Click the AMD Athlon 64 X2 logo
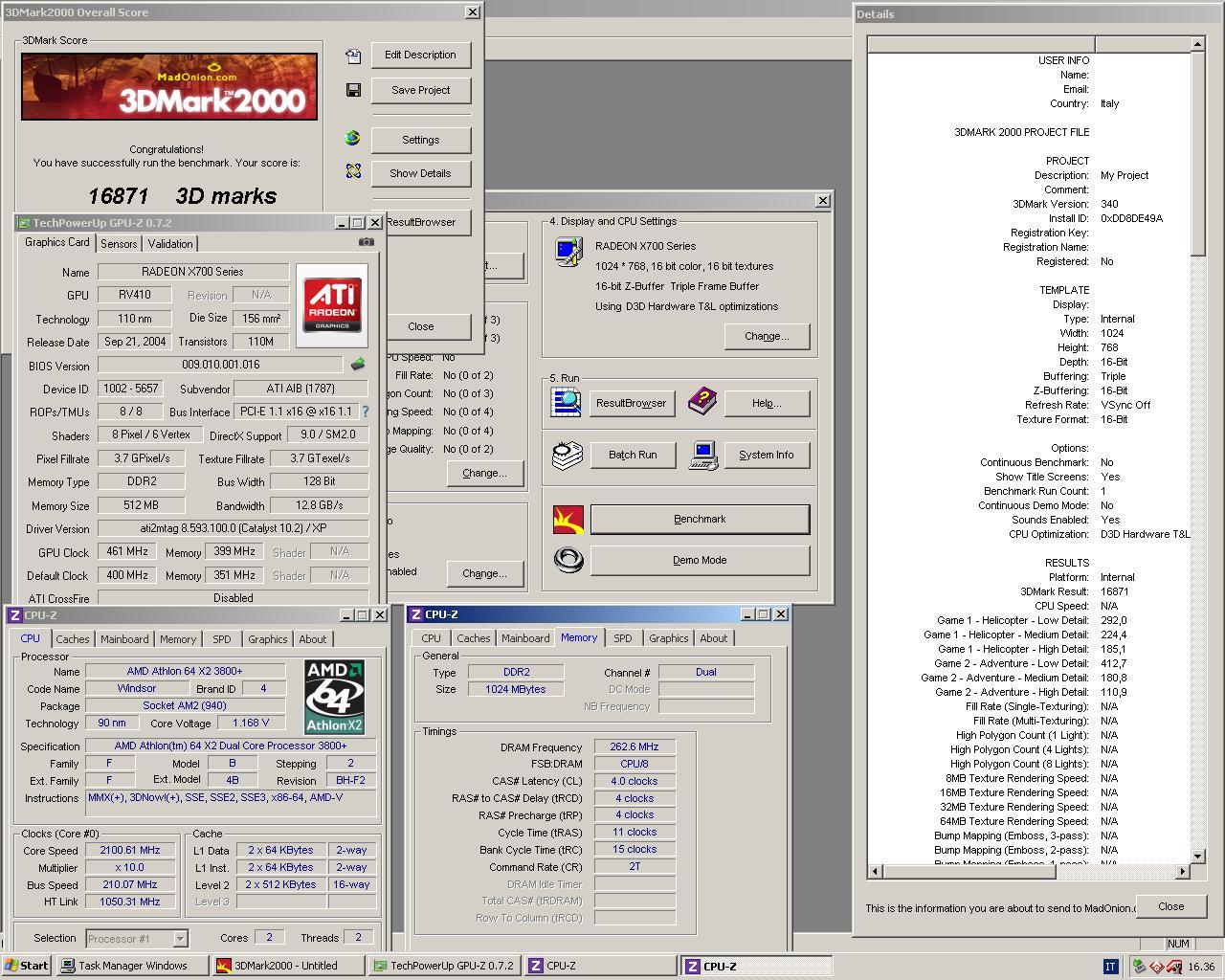 (334, 697)
